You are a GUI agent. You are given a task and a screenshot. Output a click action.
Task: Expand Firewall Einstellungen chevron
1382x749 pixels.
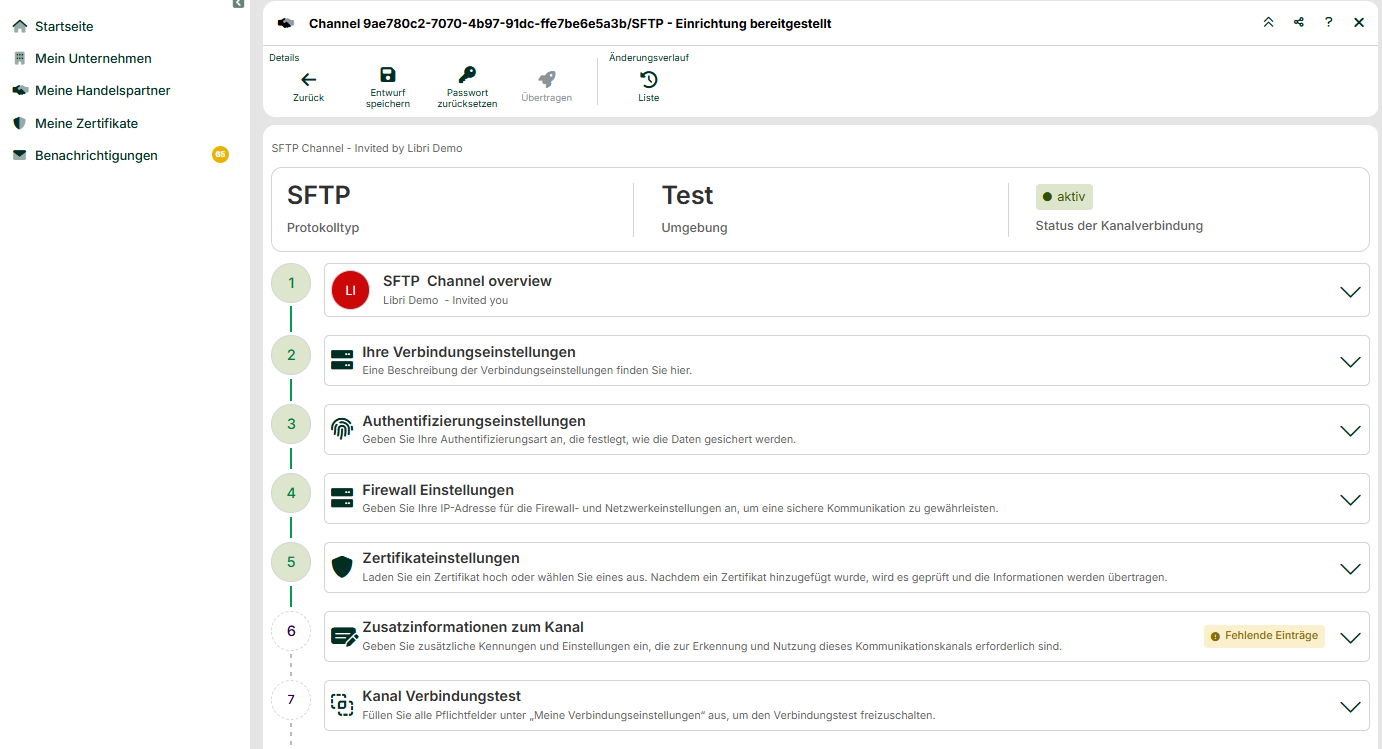coord(1350,500)
